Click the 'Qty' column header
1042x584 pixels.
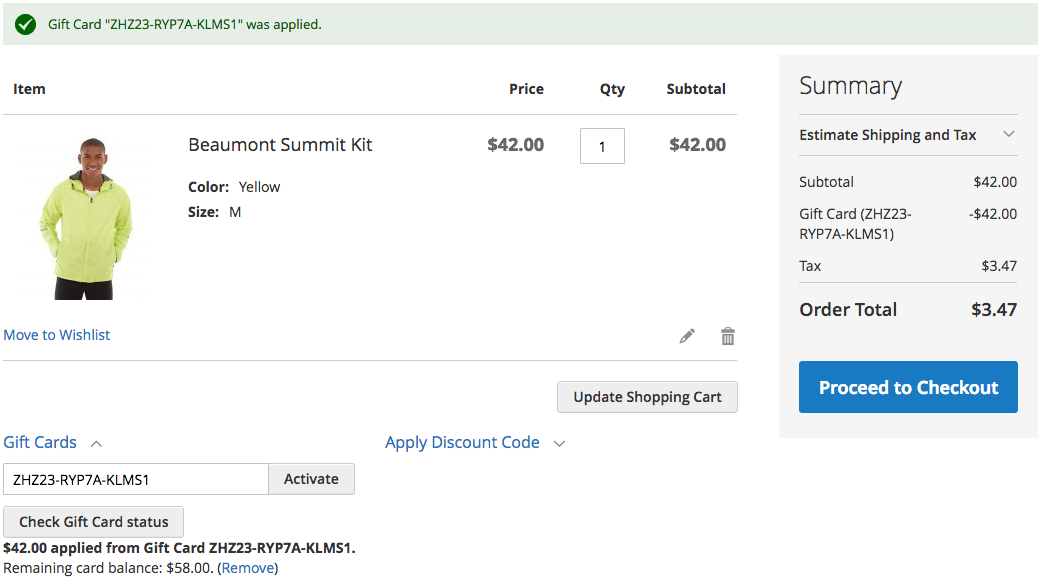coord(612,89)
